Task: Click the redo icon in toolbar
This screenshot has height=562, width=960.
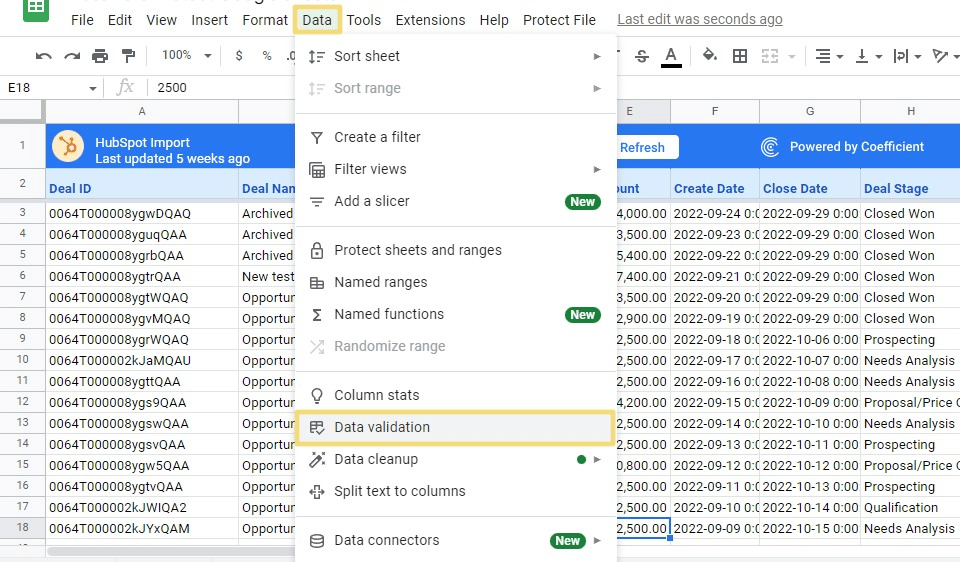Action: 71,56
